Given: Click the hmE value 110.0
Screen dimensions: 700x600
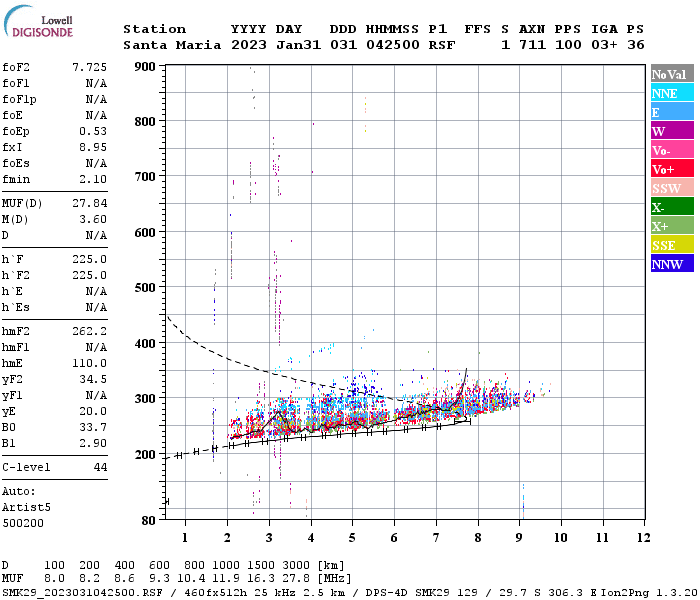Looking at the screenshot, I should click(90, 363).
